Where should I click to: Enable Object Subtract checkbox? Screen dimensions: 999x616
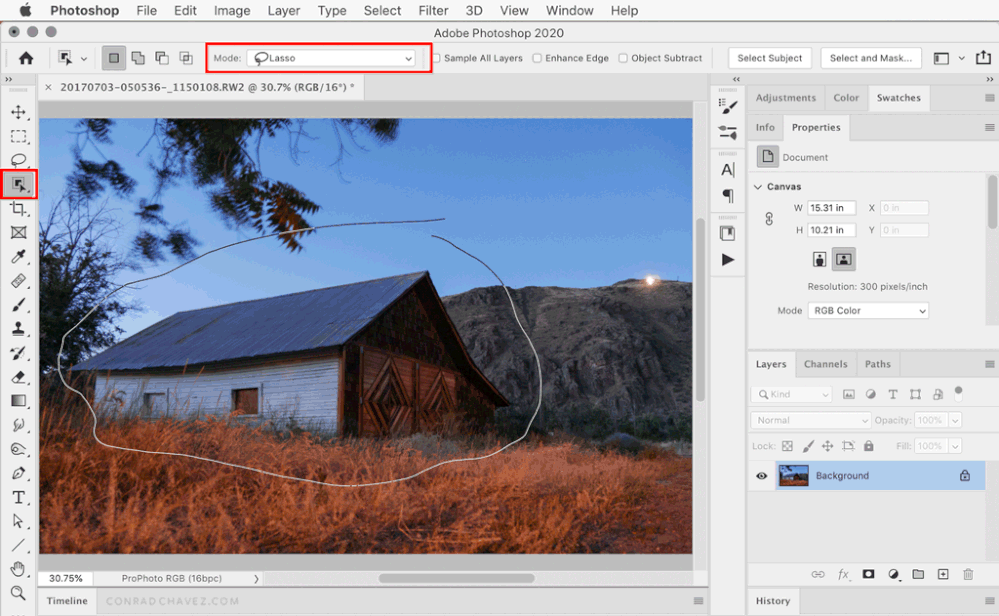pos(623,58)
